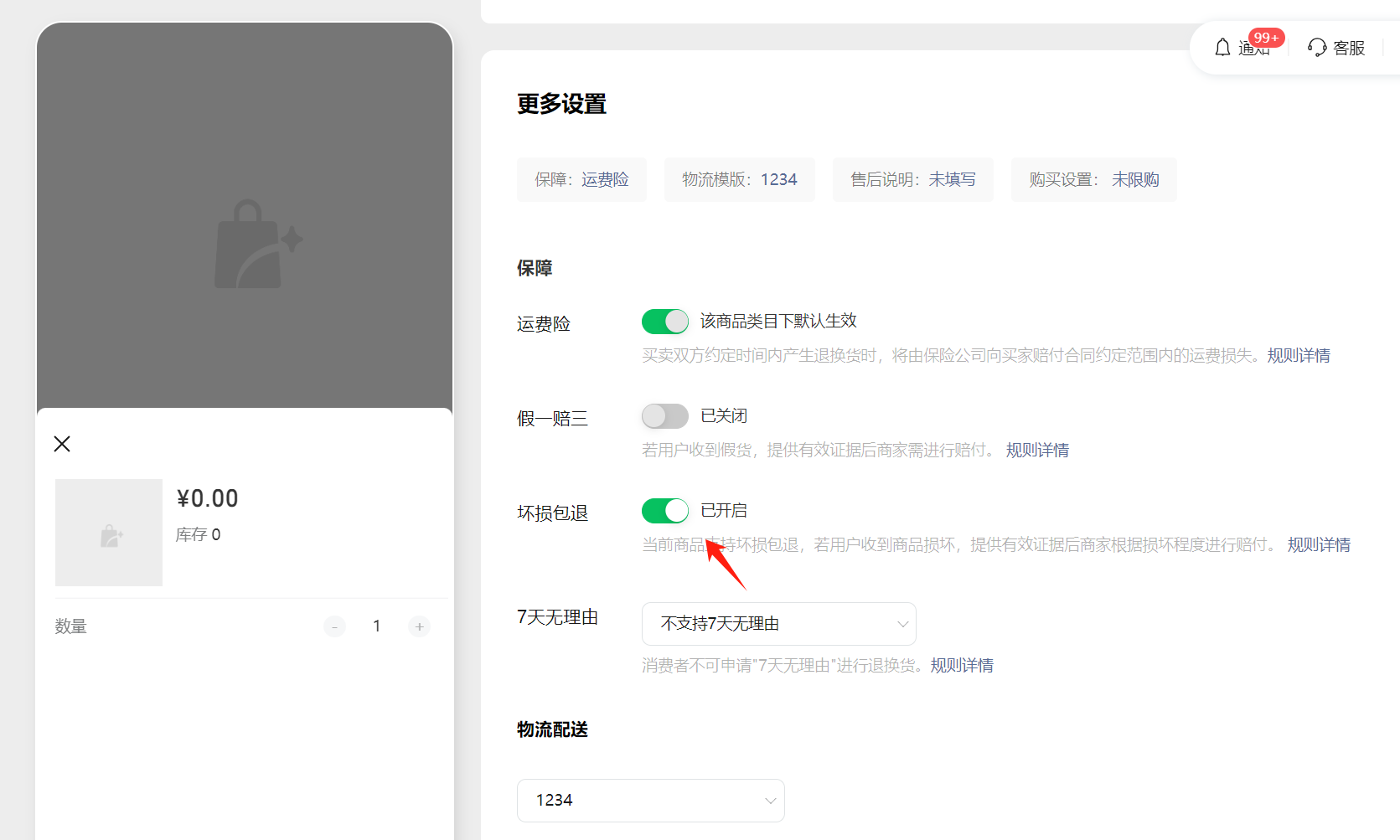The height and width of the screenshot is (840, 1400).
Task: Open the 1234 logistics template dropdown
Action: pos(650,800)
